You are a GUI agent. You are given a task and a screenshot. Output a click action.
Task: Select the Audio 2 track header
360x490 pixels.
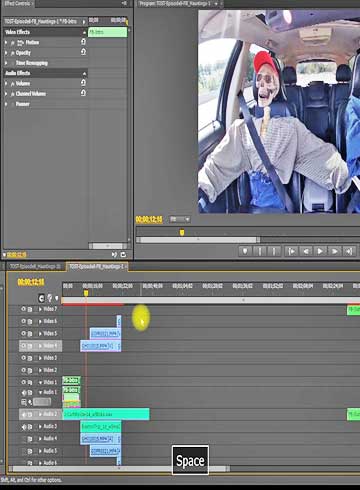(40, 414)
